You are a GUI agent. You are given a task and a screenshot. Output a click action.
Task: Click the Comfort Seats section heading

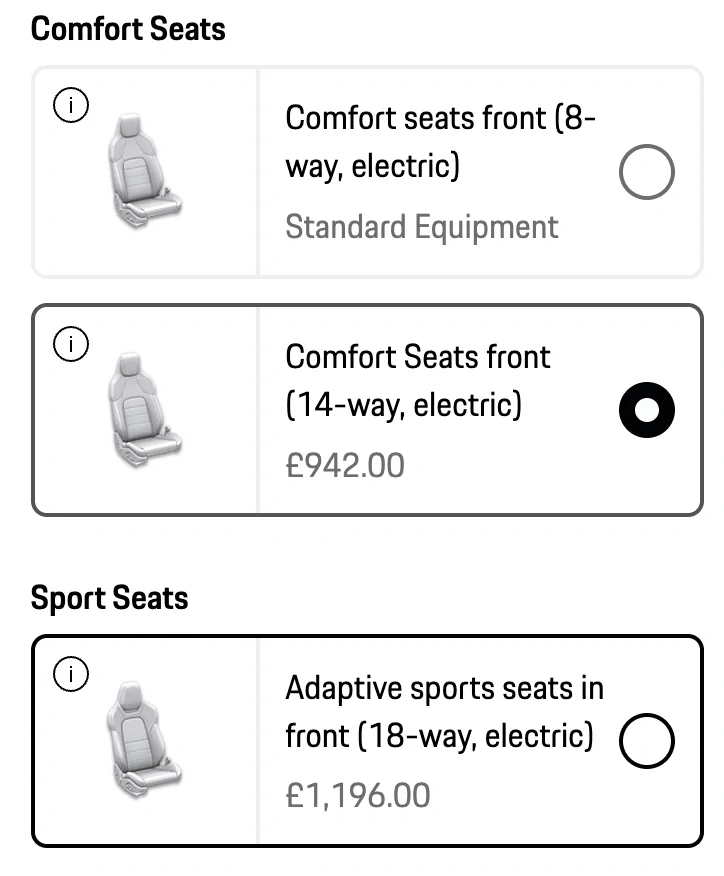(127, 29)
